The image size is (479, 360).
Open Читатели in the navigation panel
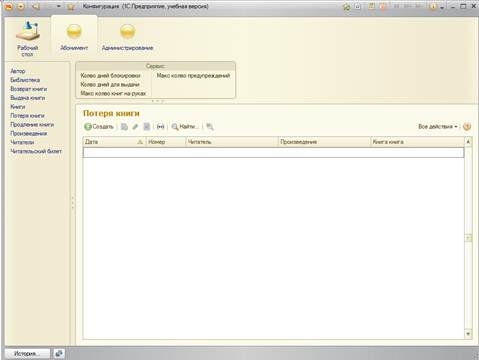point(22,142)
